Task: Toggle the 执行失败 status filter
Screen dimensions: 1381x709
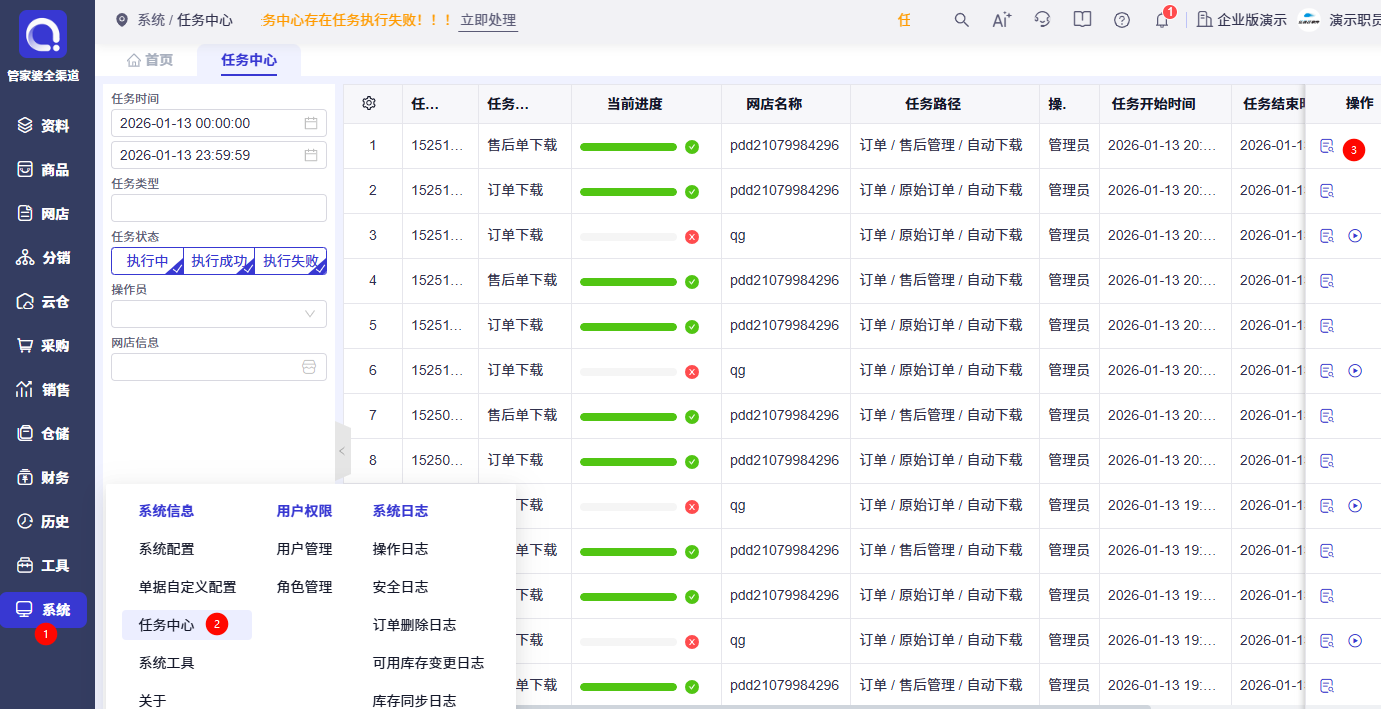Action: (x=291, y=261)
